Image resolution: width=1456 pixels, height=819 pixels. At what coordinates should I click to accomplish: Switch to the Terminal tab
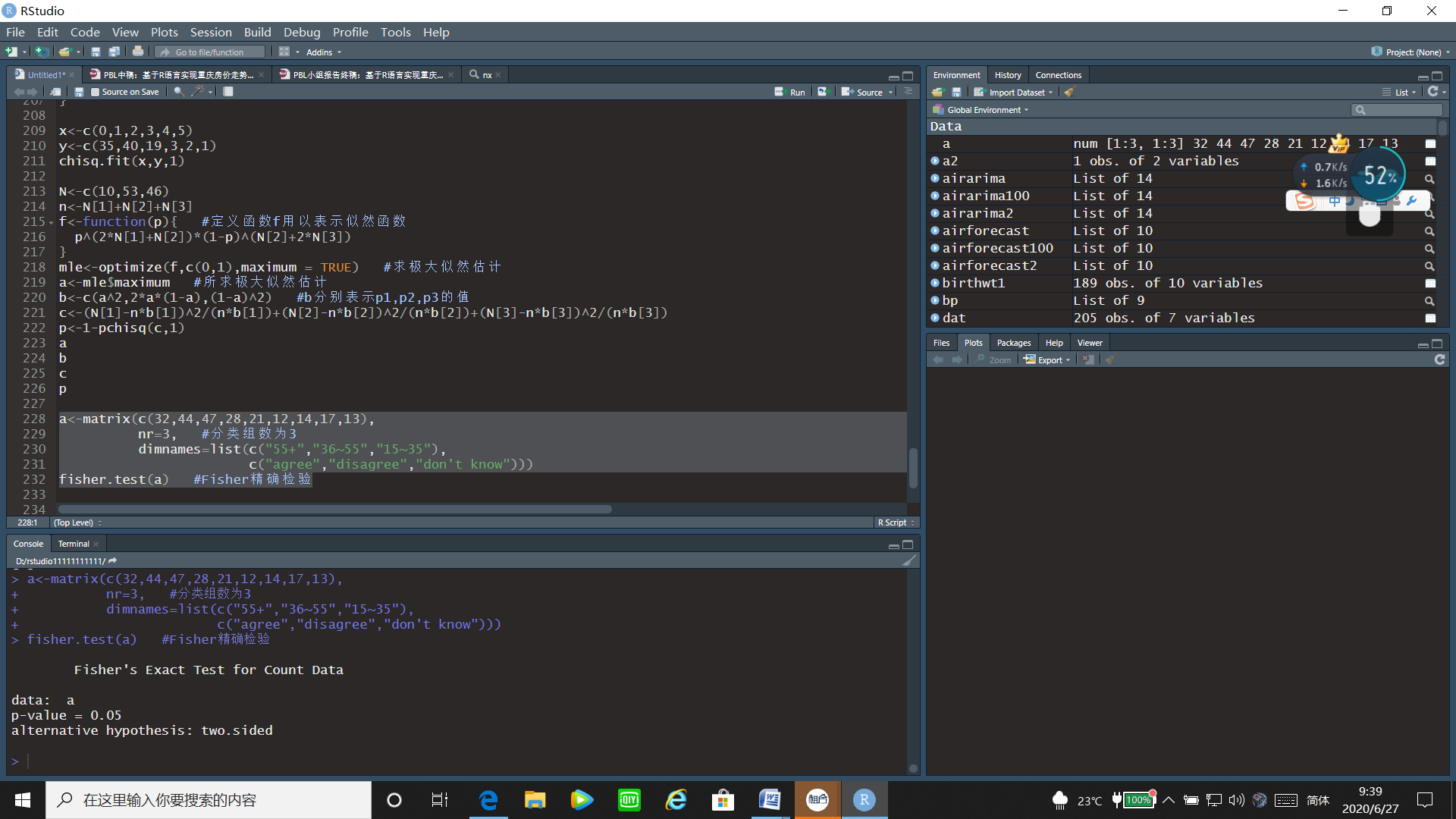73,543
